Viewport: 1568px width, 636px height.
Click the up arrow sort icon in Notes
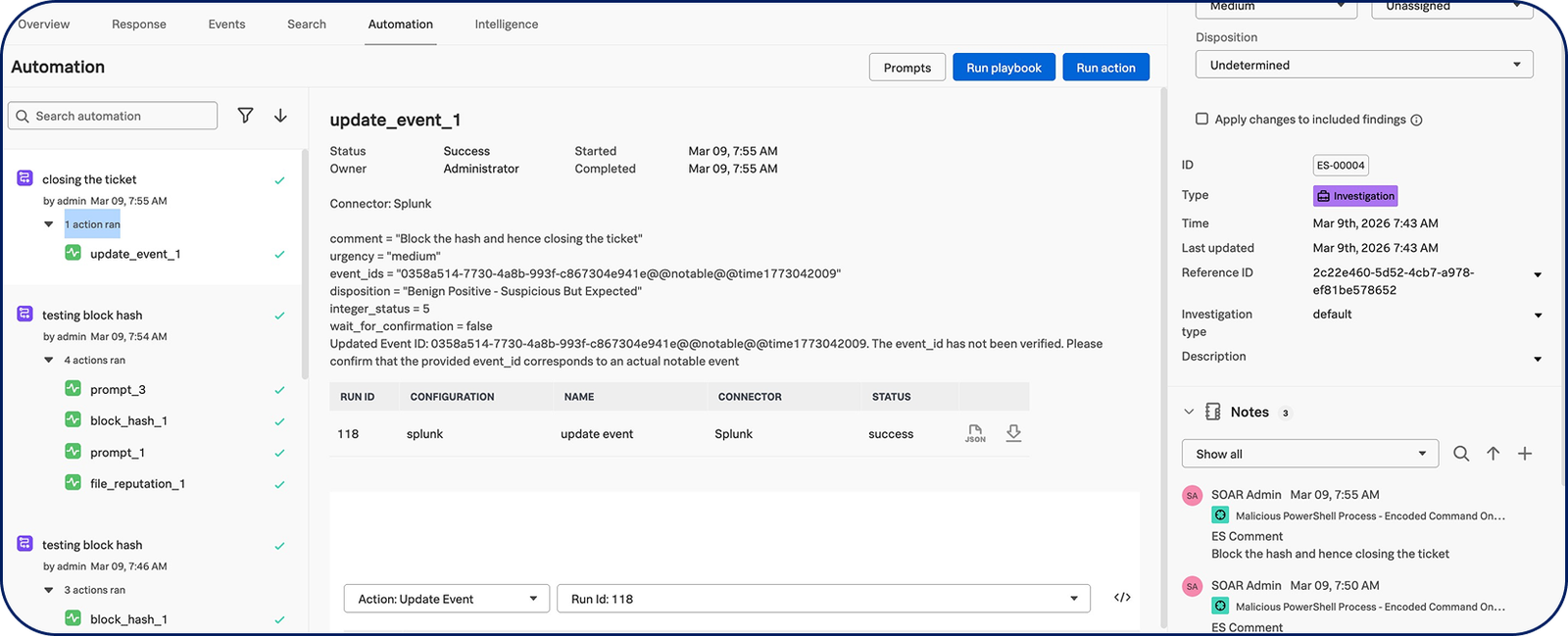(x=1493, y=454)
